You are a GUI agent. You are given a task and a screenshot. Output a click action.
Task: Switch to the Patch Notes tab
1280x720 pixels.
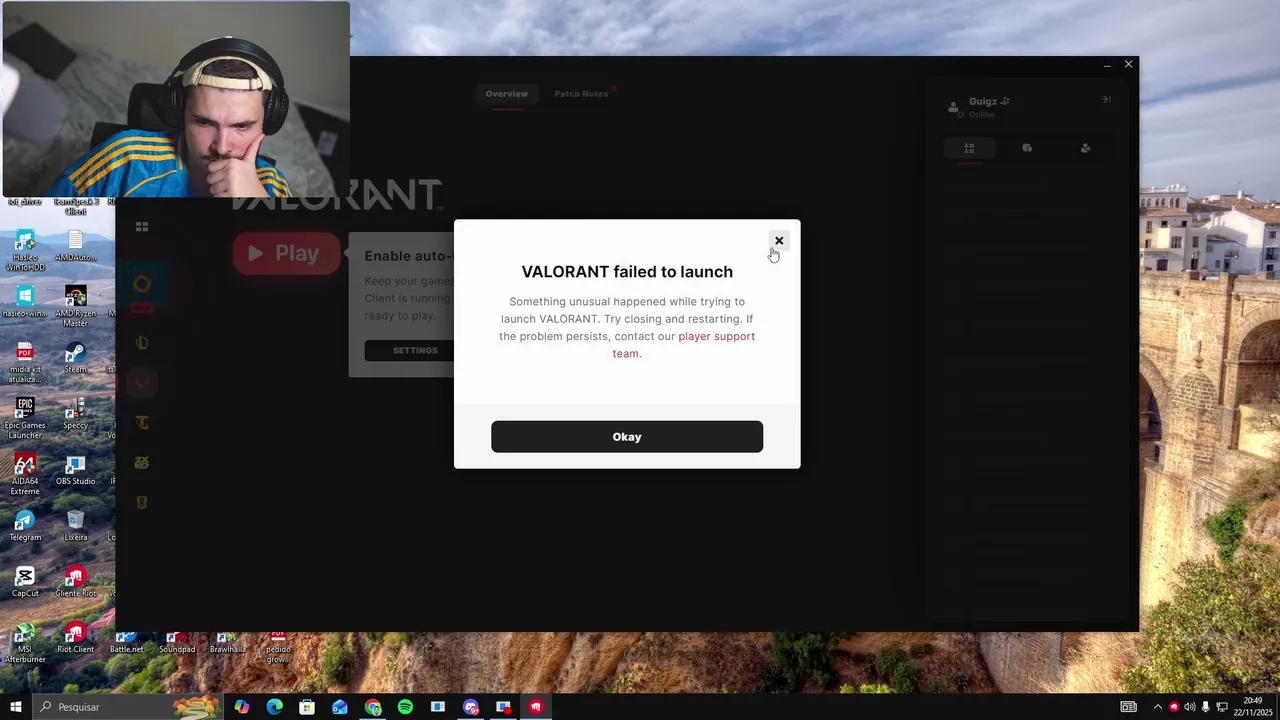coord(581,94)
